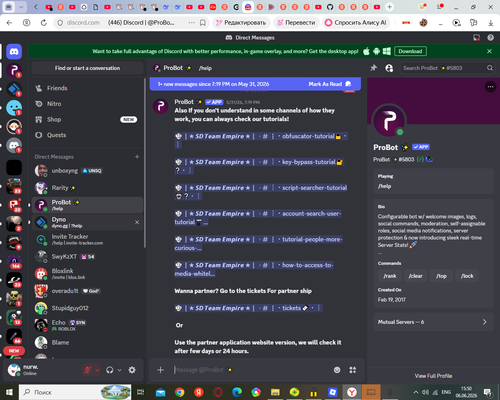This screenshot has width=500, height=400.
Task: Select ProBot conversation in DM list
Action: [87, 205]
